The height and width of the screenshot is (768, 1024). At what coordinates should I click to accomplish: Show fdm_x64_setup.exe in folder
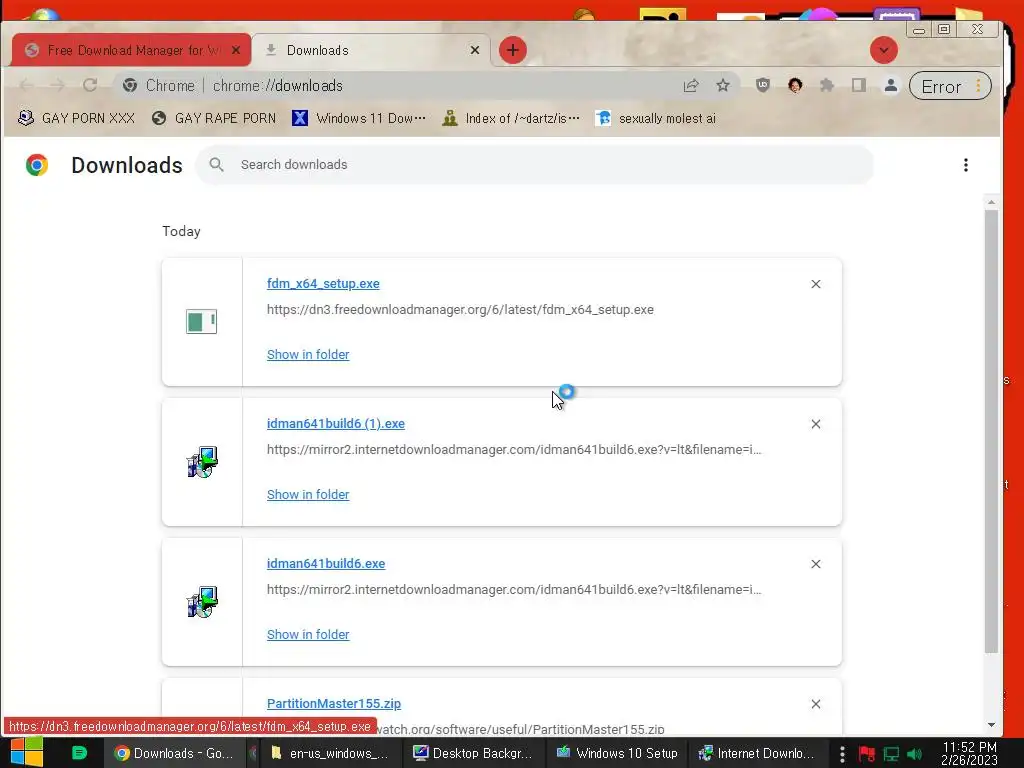308,355
